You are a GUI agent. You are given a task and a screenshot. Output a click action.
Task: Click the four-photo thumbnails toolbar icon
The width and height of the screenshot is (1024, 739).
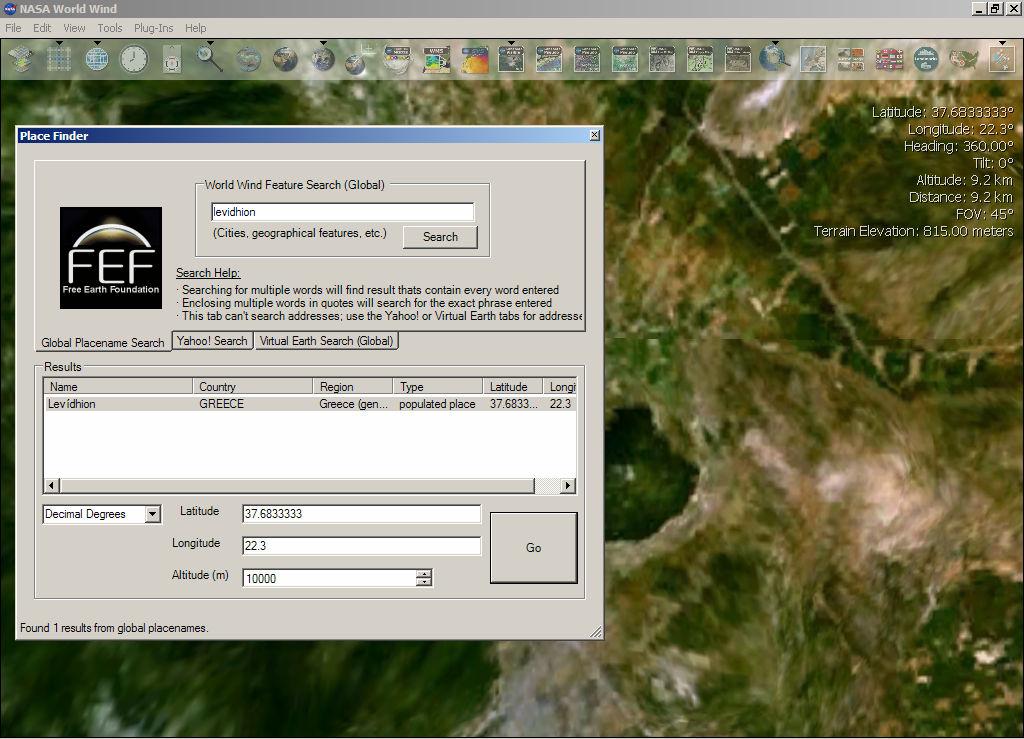coord(851,60)
